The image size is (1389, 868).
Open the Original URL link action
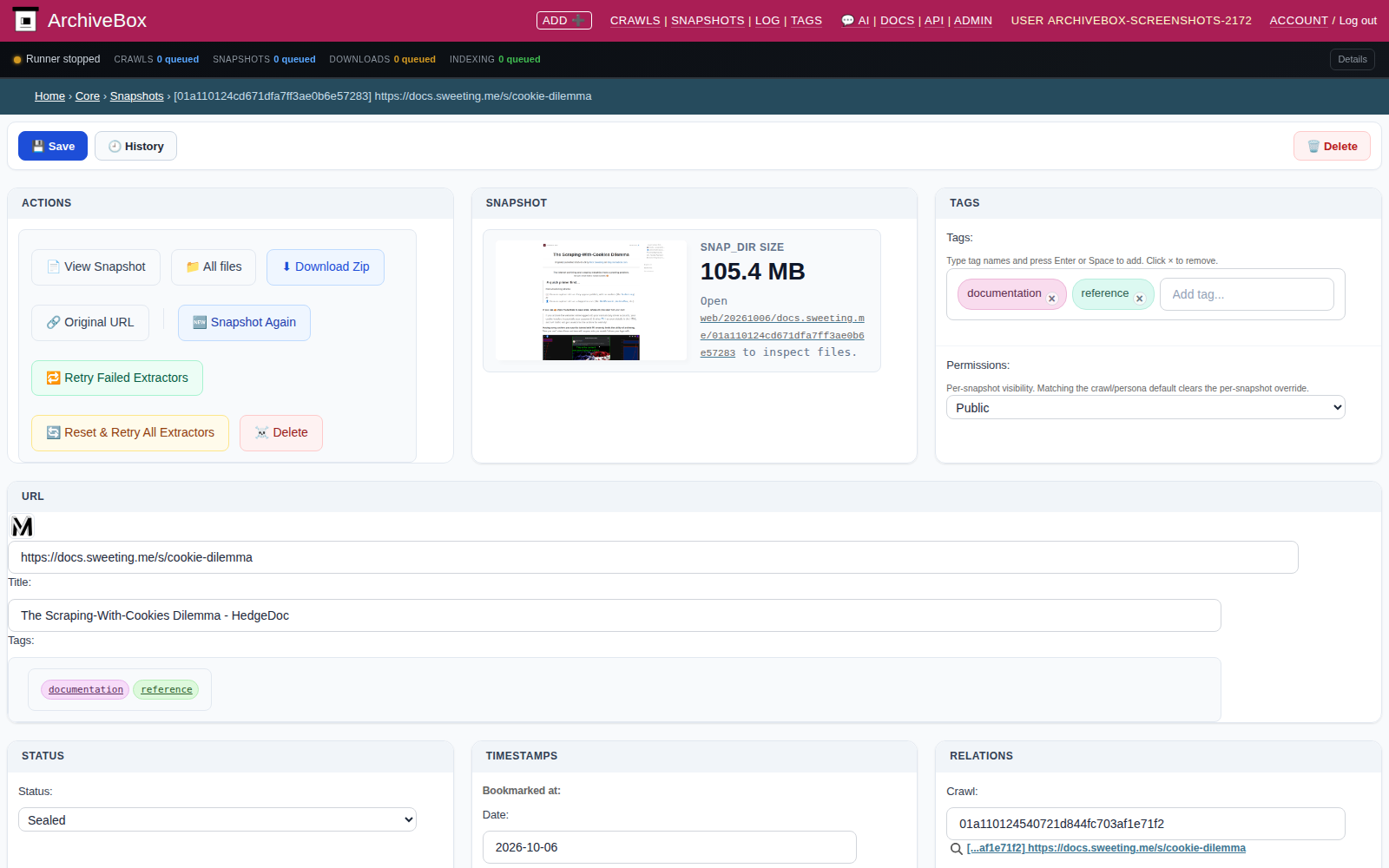coord(90,322)
